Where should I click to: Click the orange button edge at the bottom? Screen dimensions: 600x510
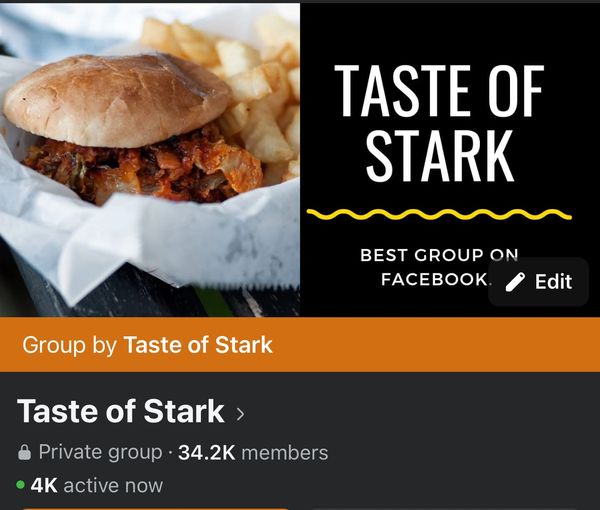155,508
